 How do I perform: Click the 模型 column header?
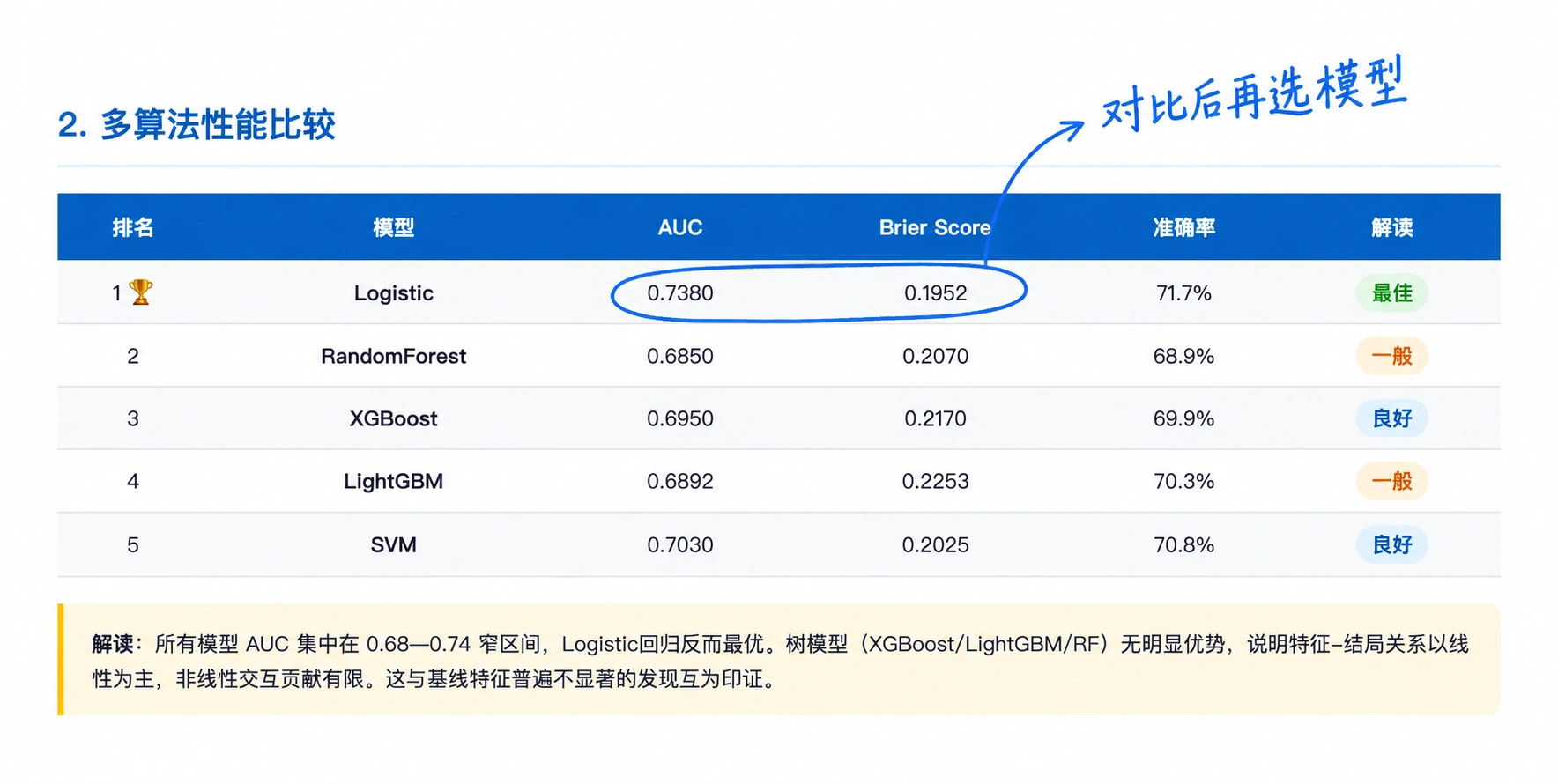393,227
